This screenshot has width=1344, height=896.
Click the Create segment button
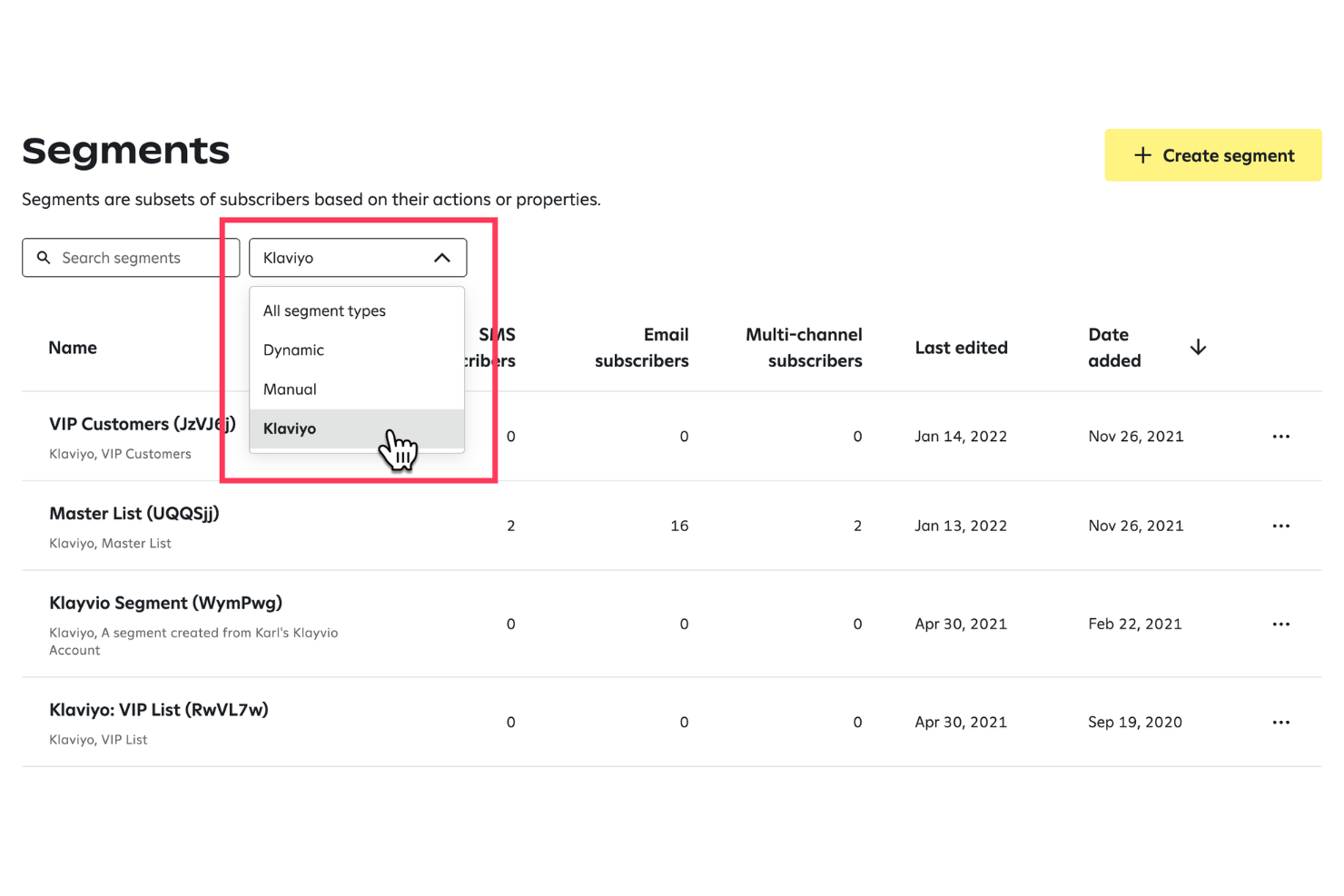[1212, 154]
